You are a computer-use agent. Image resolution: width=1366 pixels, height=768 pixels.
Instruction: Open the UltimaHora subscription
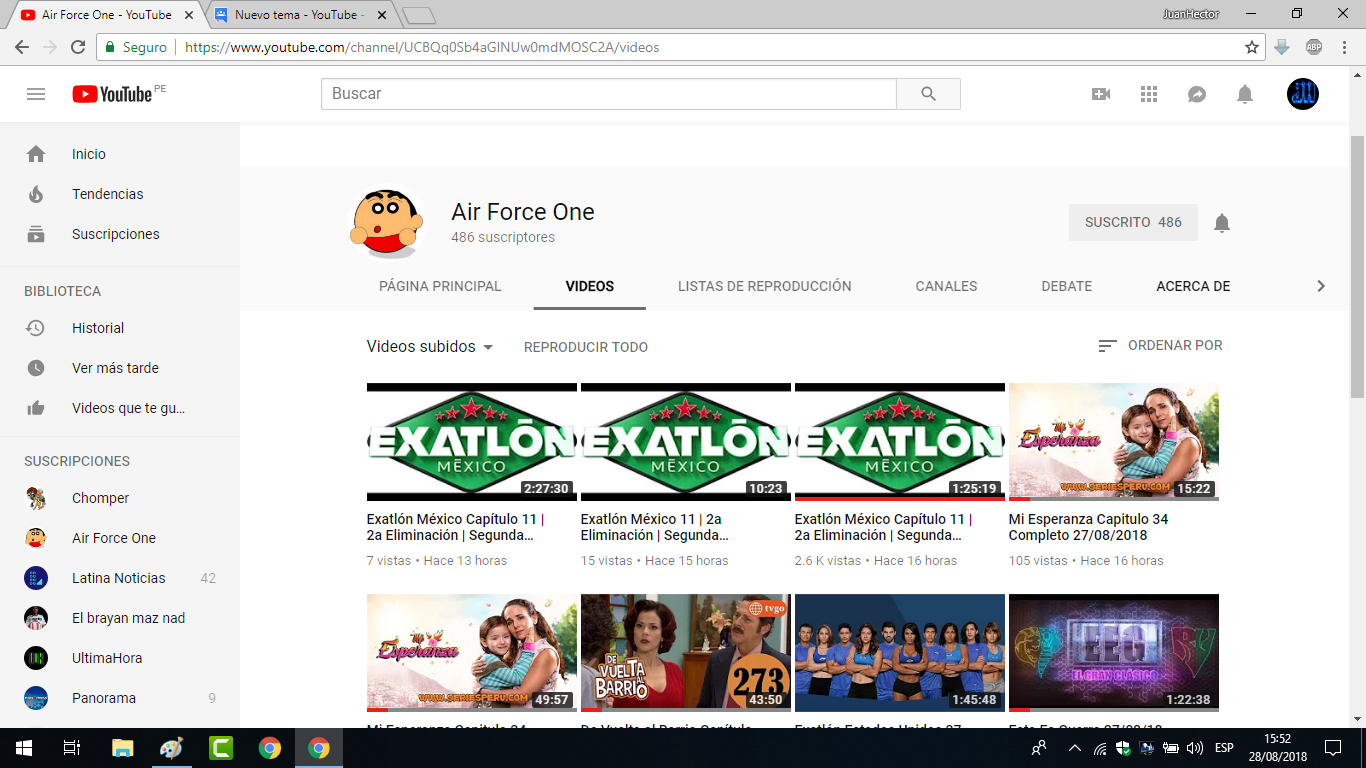pos(120,658)
